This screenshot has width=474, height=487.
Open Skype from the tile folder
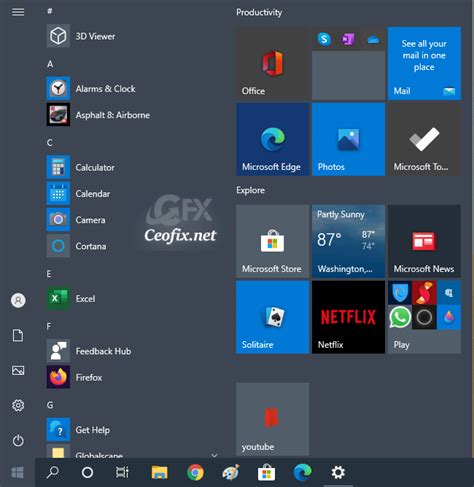click(324, 39)
